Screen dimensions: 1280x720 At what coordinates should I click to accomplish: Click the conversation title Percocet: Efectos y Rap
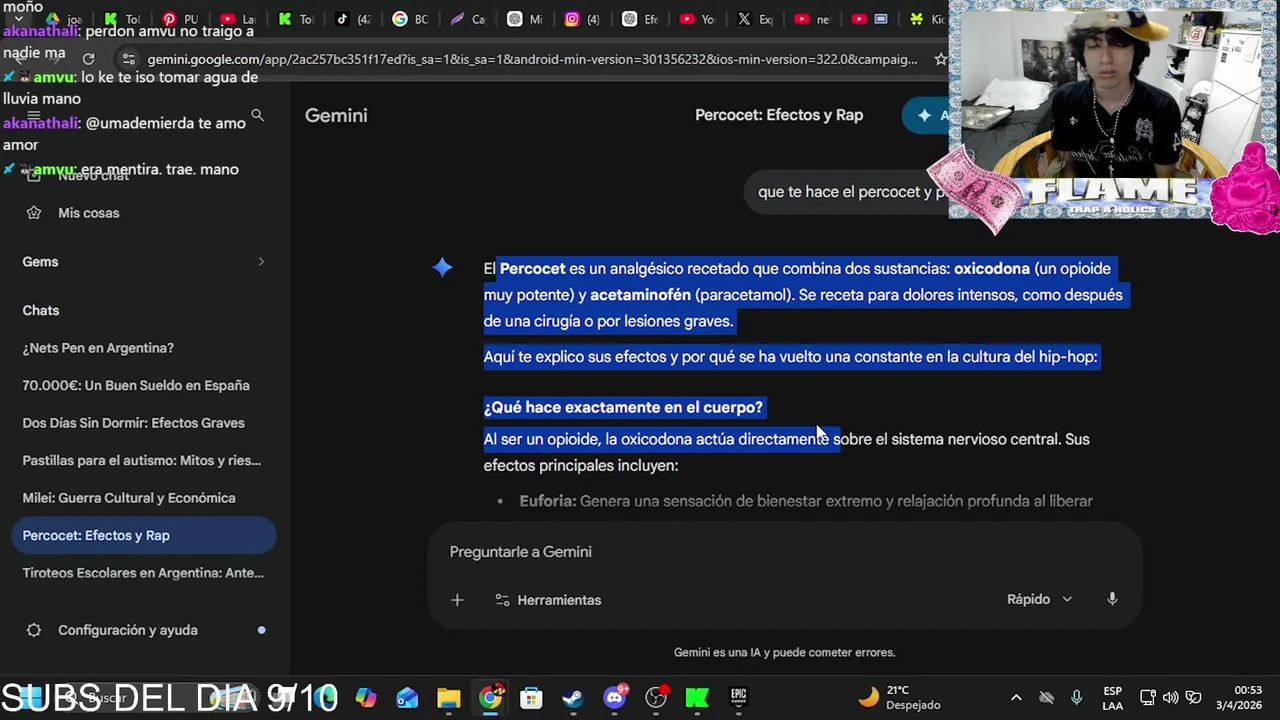tap(779, 115)
